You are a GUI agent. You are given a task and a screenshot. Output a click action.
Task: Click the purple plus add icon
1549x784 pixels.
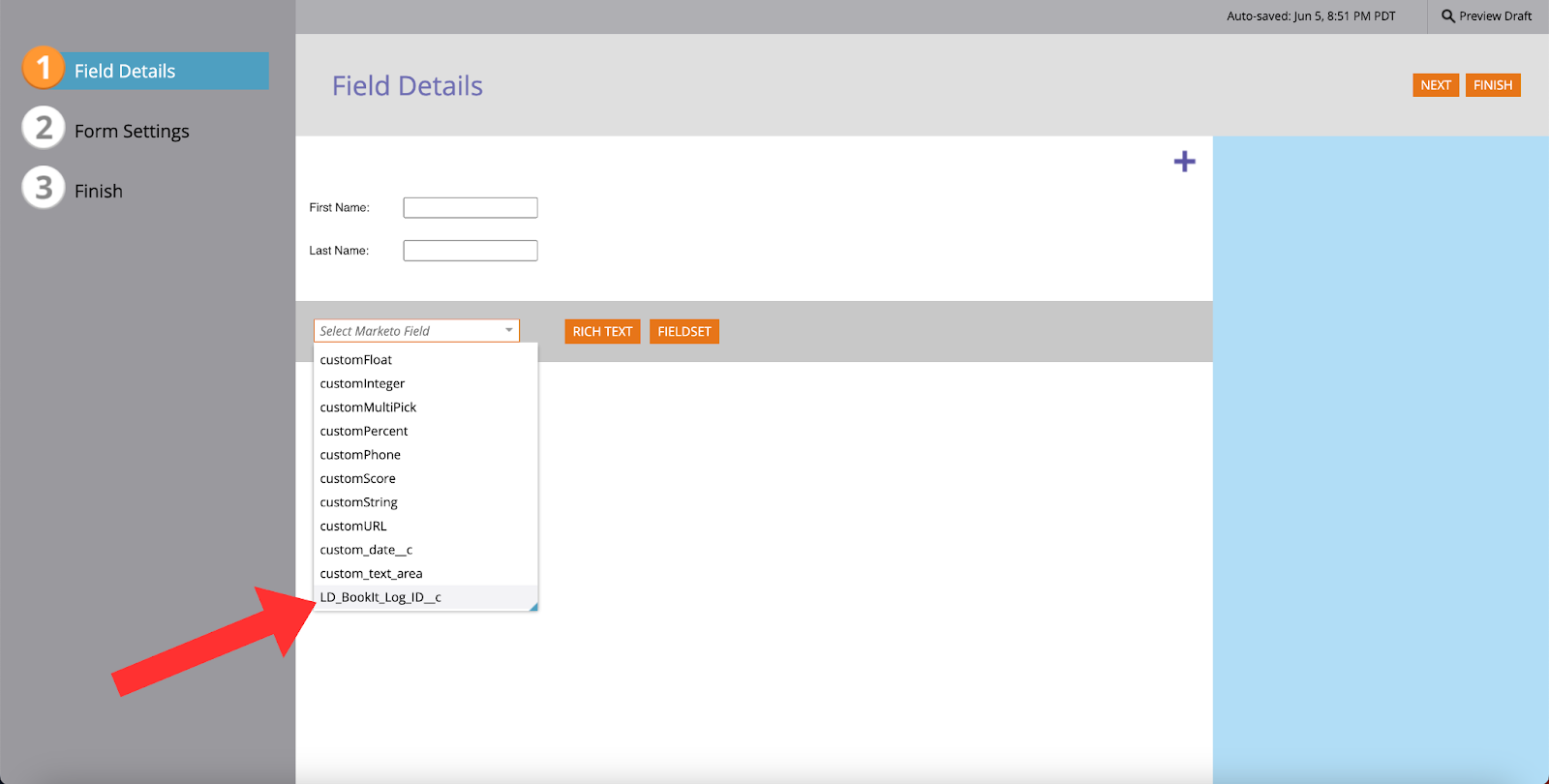pos(1184,162)
